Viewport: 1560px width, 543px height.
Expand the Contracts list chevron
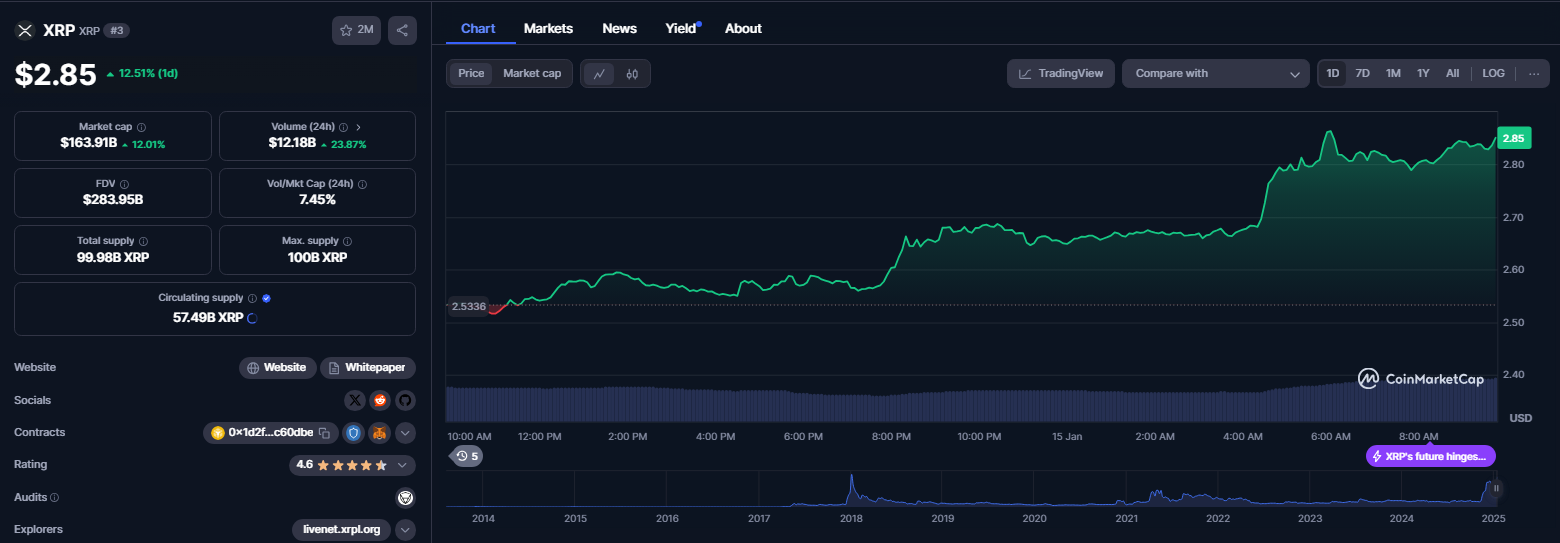[x=405, y=433]
